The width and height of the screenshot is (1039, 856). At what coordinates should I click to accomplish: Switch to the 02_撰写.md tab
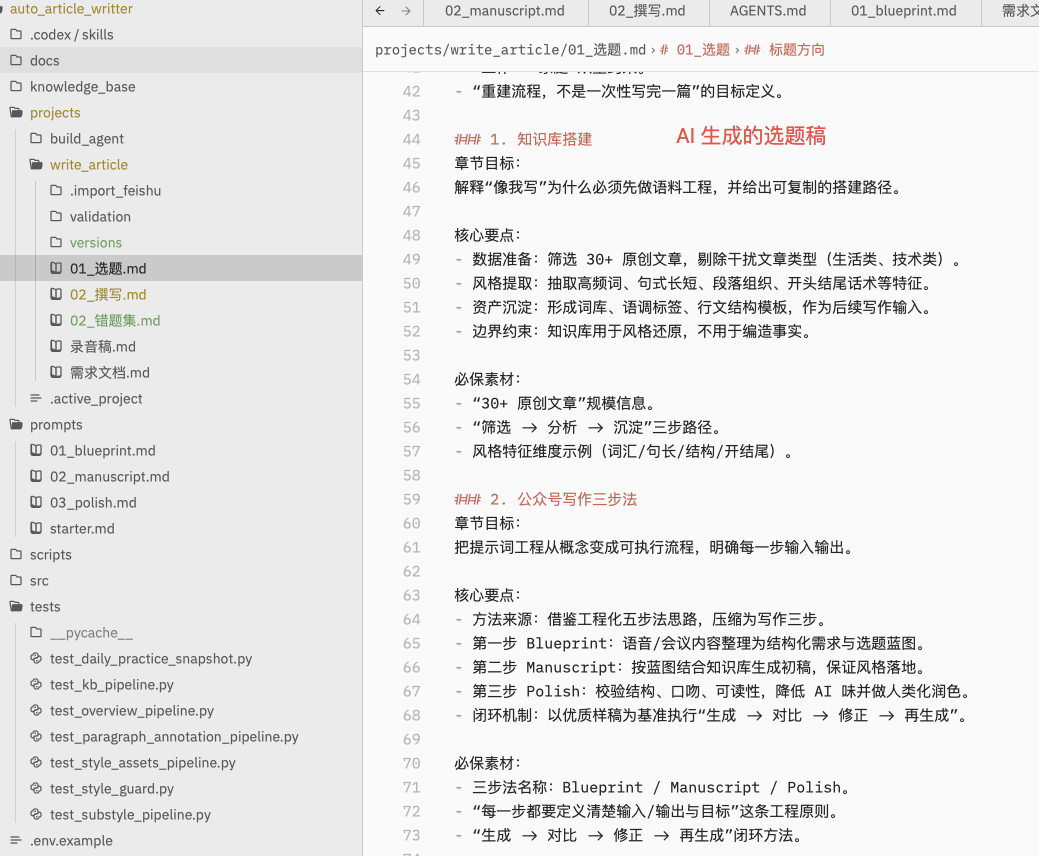point(647,11)
